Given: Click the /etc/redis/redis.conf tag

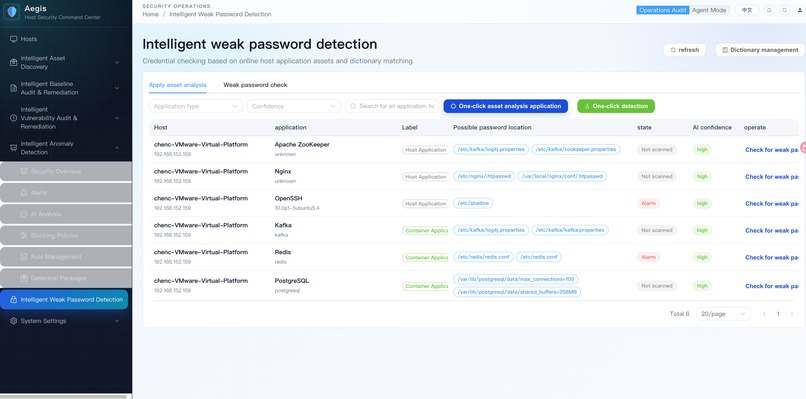Looking at the screenshot, I should 483,257.
